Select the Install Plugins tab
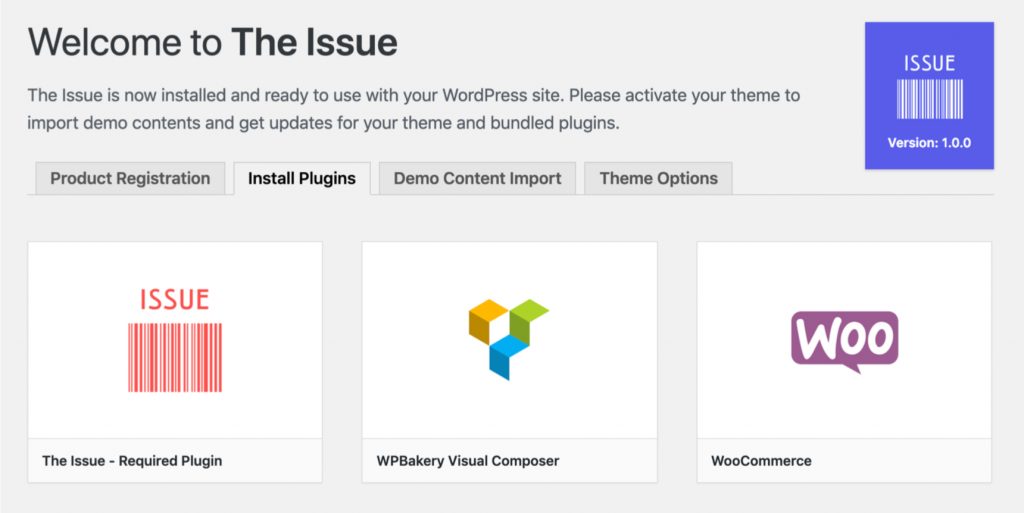The width and height of the screenshot is (1024, 513). (x=302, y=178)
